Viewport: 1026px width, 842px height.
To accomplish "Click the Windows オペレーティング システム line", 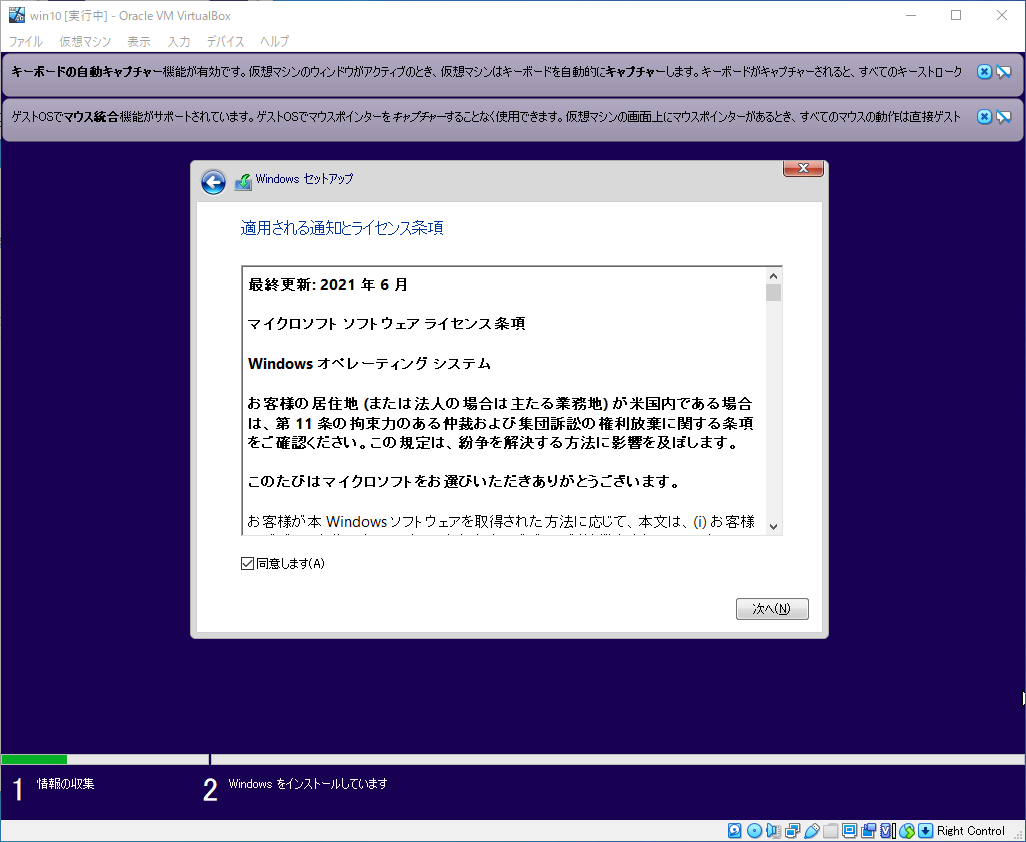I will click(369, 364).
